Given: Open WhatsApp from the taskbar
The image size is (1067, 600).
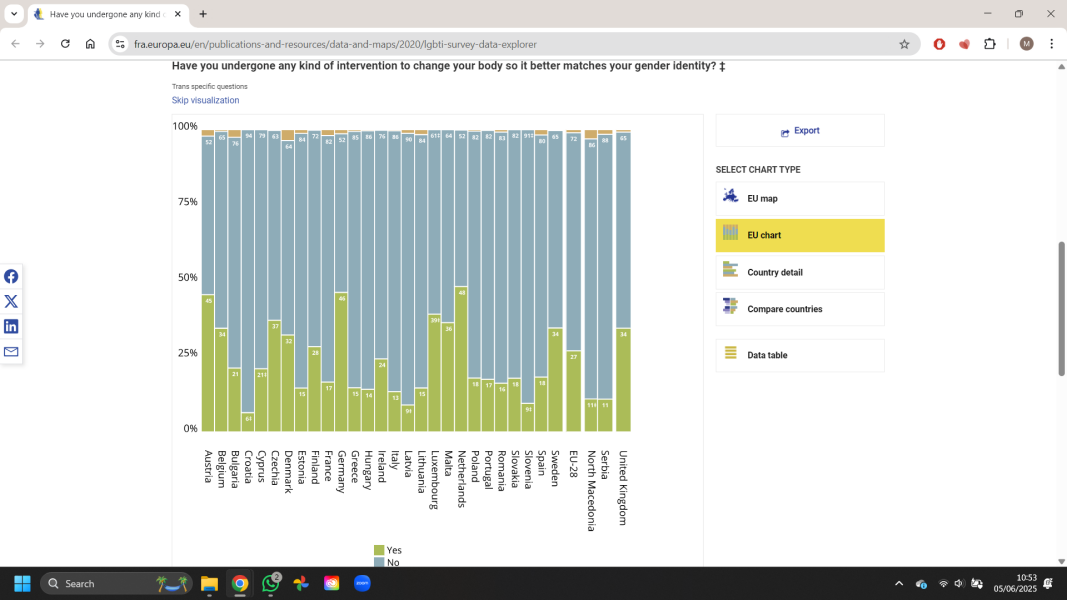Looking at the screenshot, I should [271, 583].
